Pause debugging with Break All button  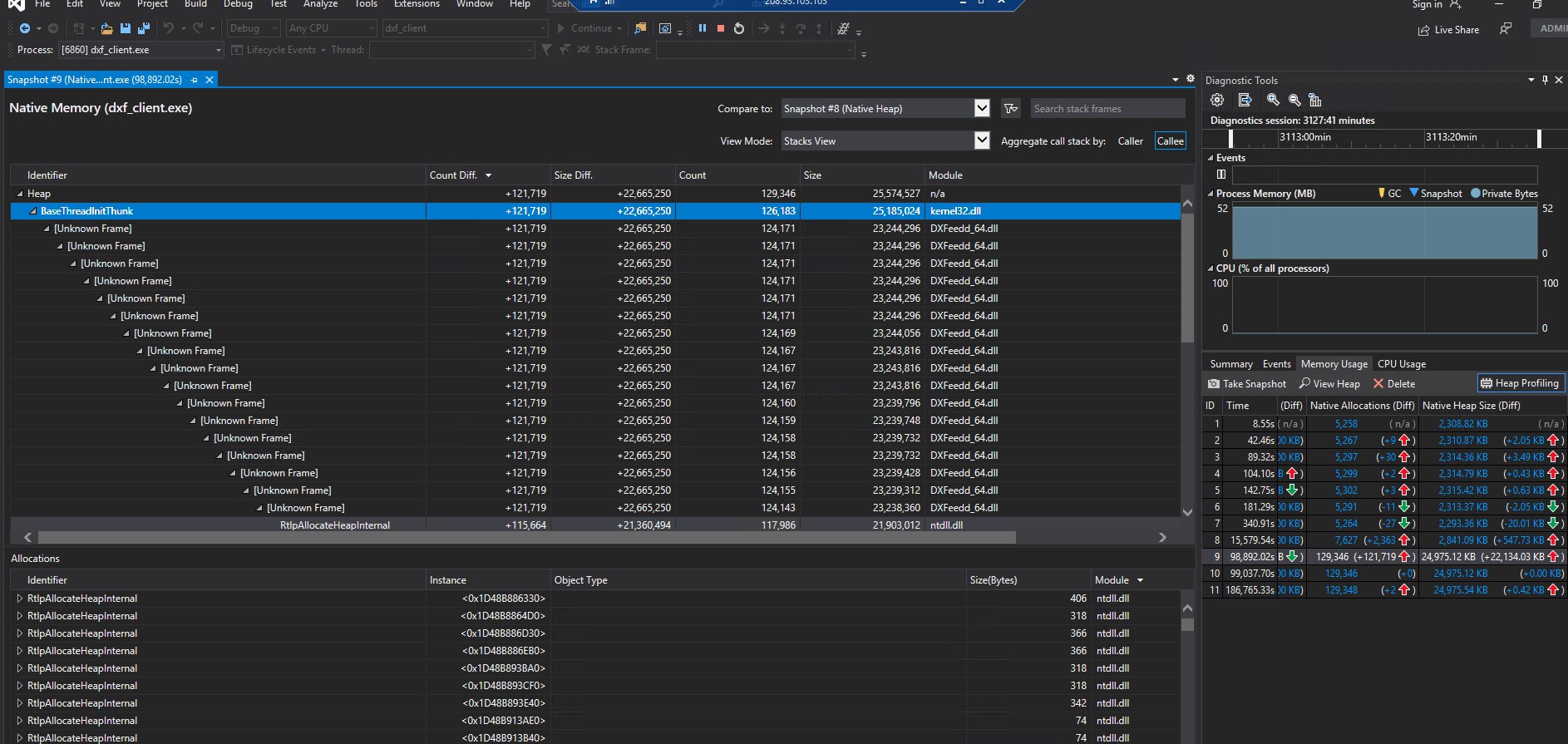[703, 28]
